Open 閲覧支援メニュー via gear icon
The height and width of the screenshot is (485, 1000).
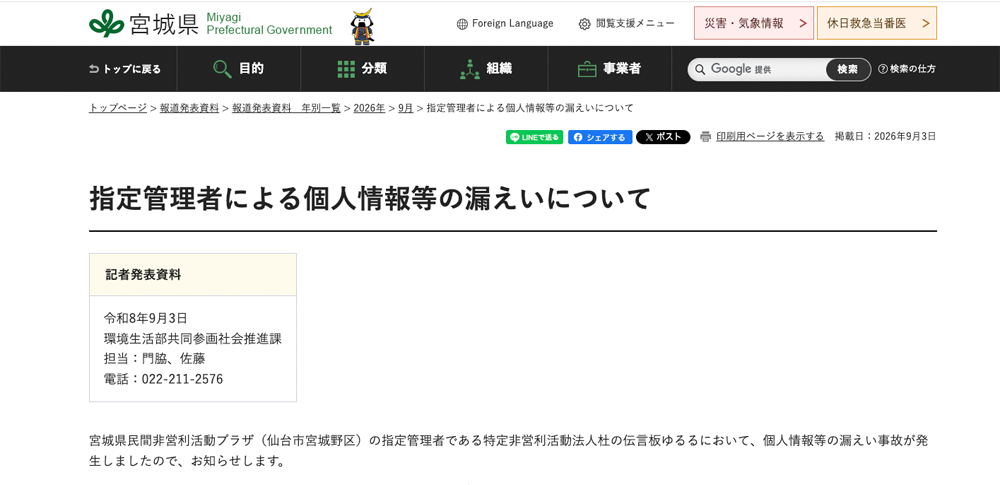pos(584,24)
